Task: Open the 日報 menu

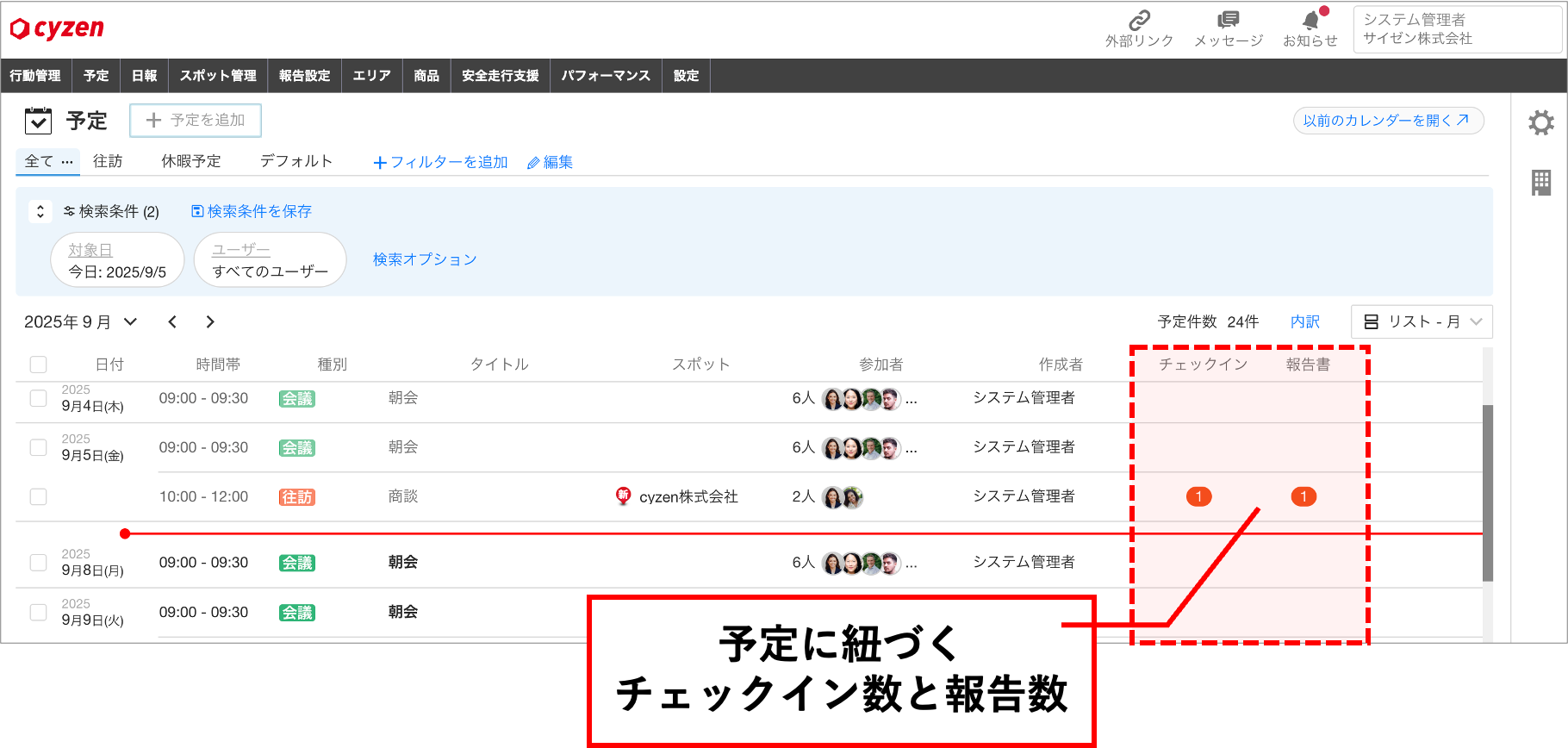Action: (x=144, y=76)
